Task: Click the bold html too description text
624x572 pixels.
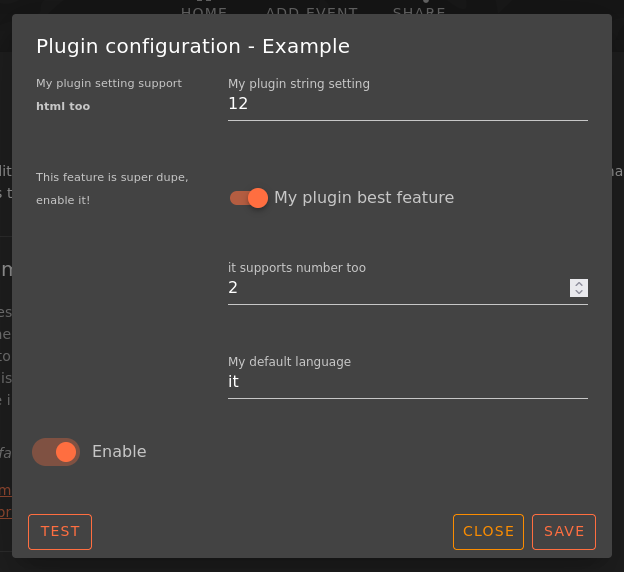Action: 63,106
